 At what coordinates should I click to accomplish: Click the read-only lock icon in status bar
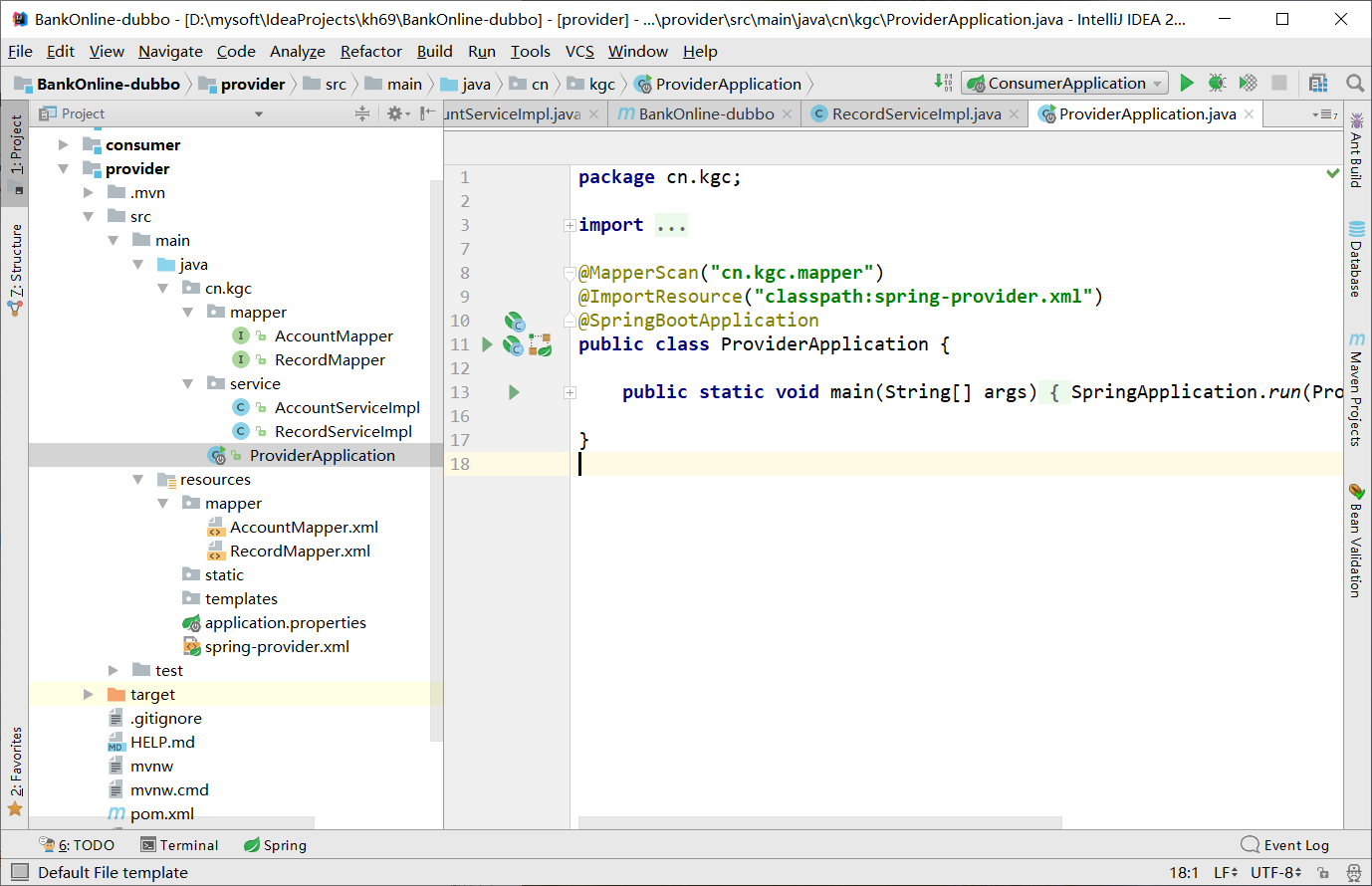[x=1323, y=873]
